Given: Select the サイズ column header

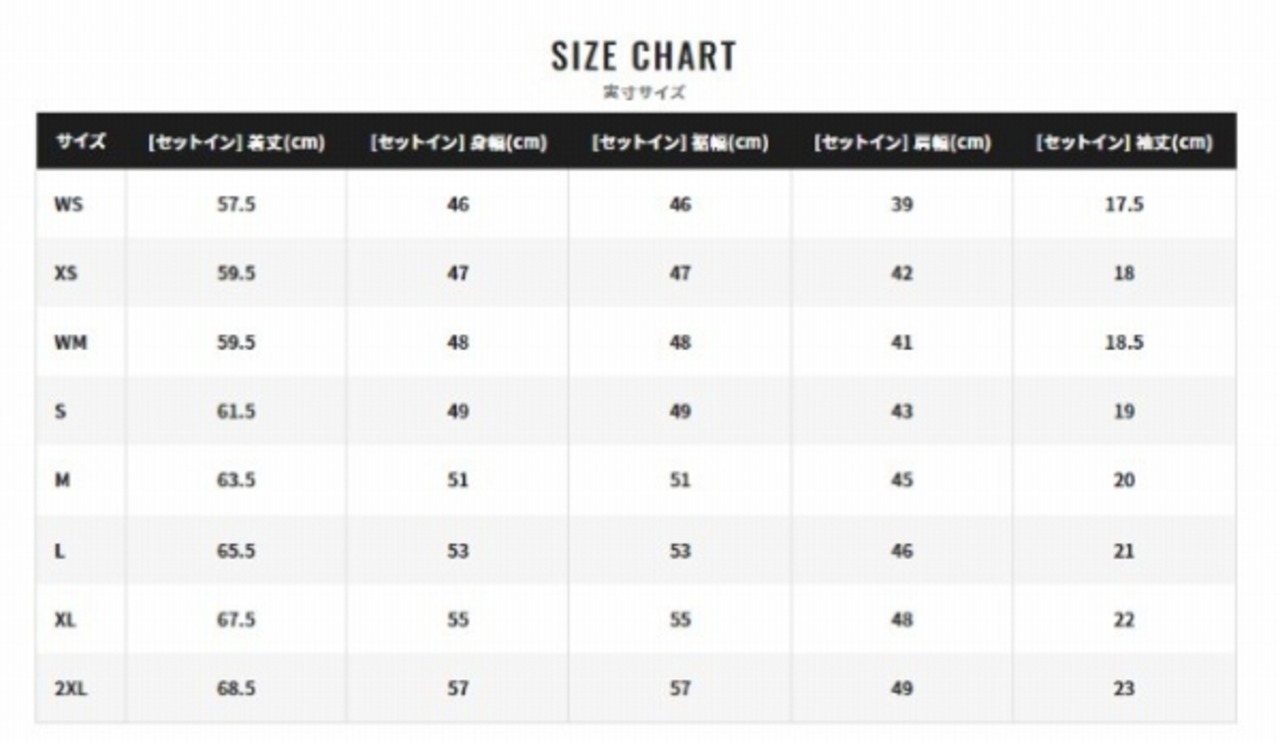Looking at the screenshot, I should [x=80, y=142].
